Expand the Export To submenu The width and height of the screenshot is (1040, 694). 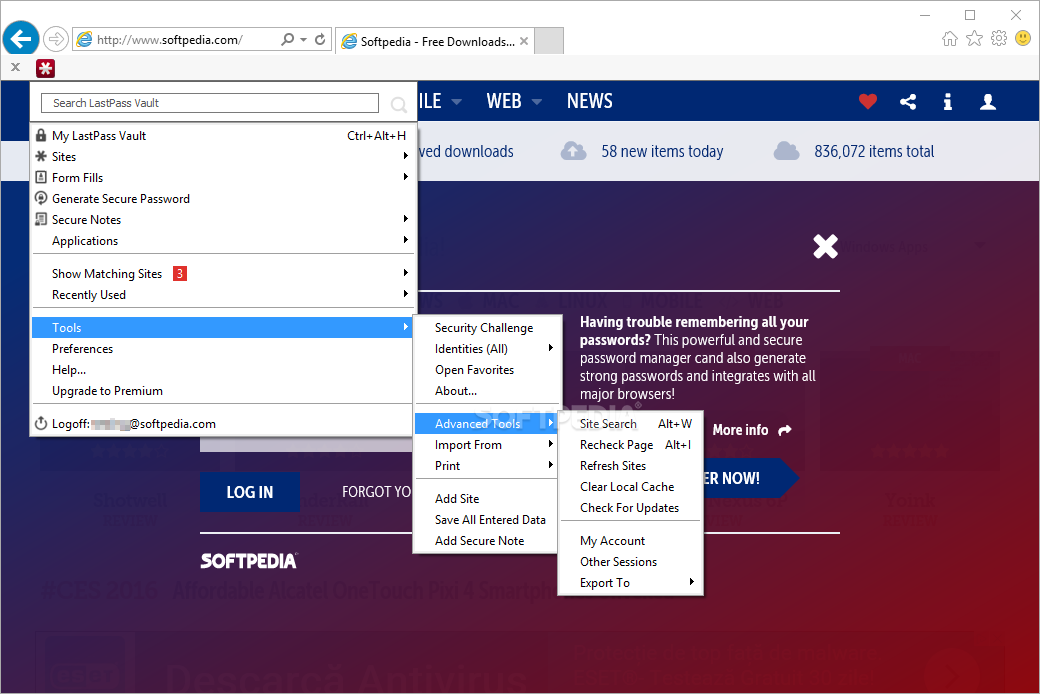[631, 583]
